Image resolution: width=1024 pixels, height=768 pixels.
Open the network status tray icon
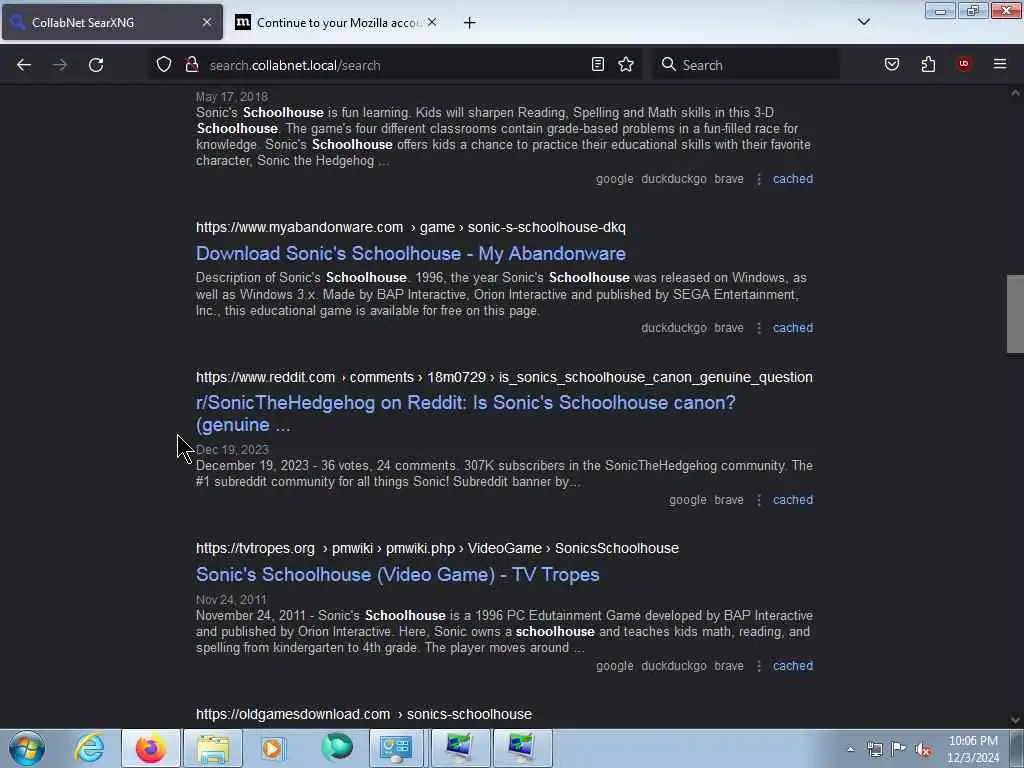point(874,749)
